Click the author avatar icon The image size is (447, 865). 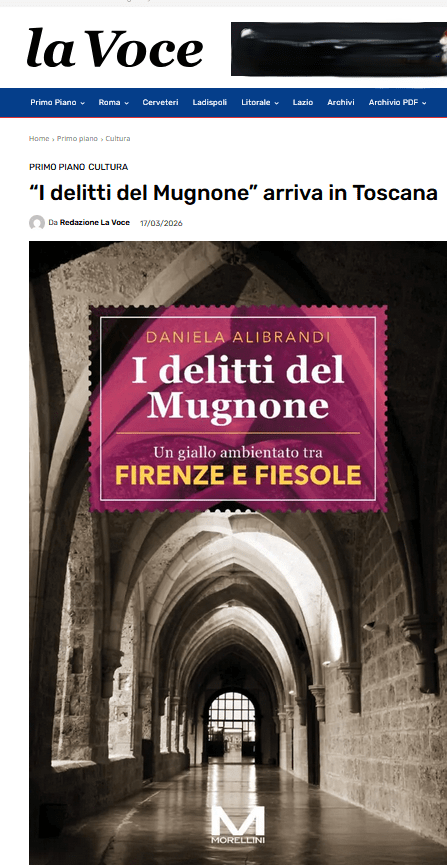pyautogui.click(x=37, y=223)
